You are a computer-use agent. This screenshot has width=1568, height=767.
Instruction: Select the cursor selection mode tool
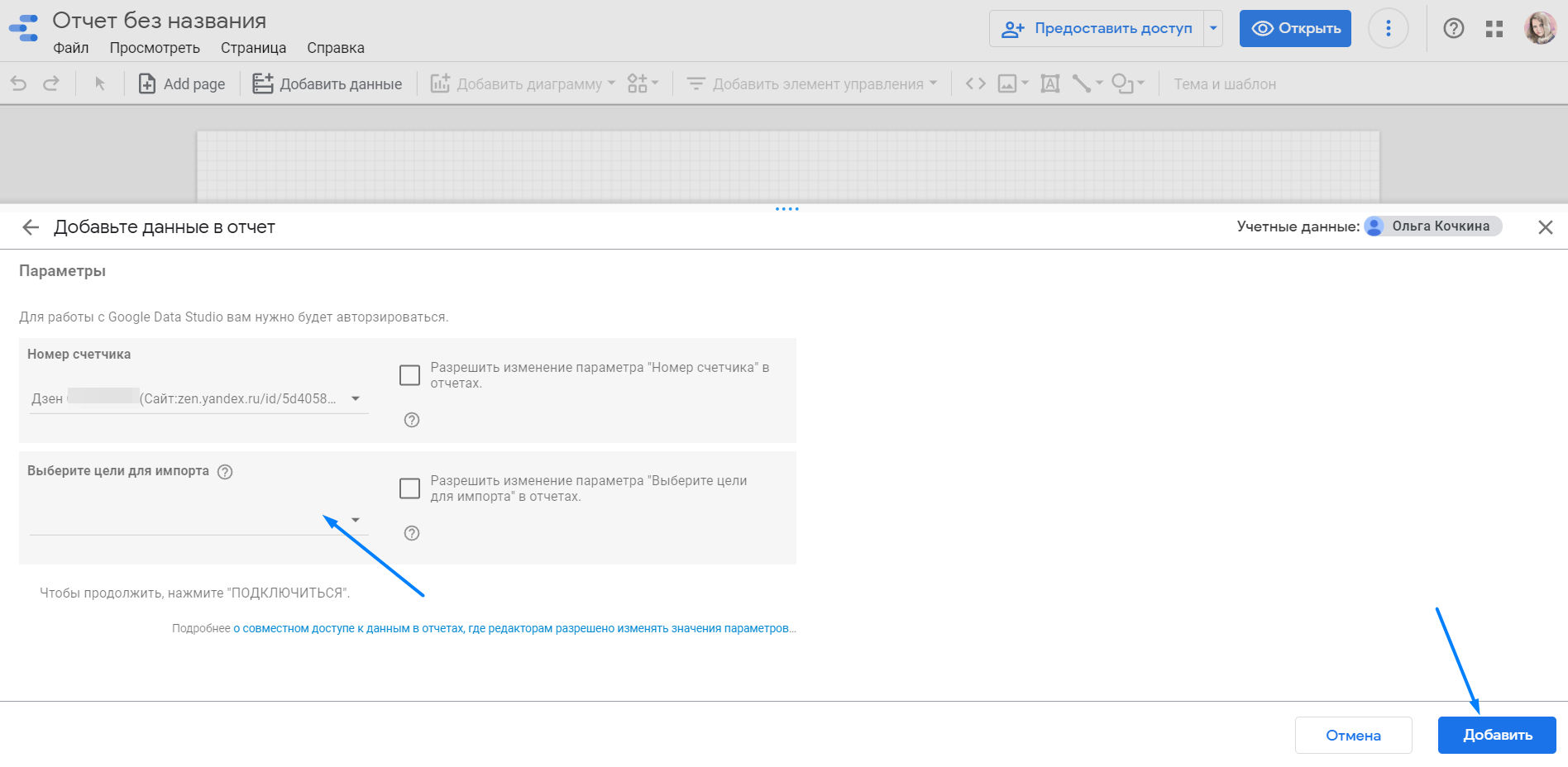(x=100, y=83)
